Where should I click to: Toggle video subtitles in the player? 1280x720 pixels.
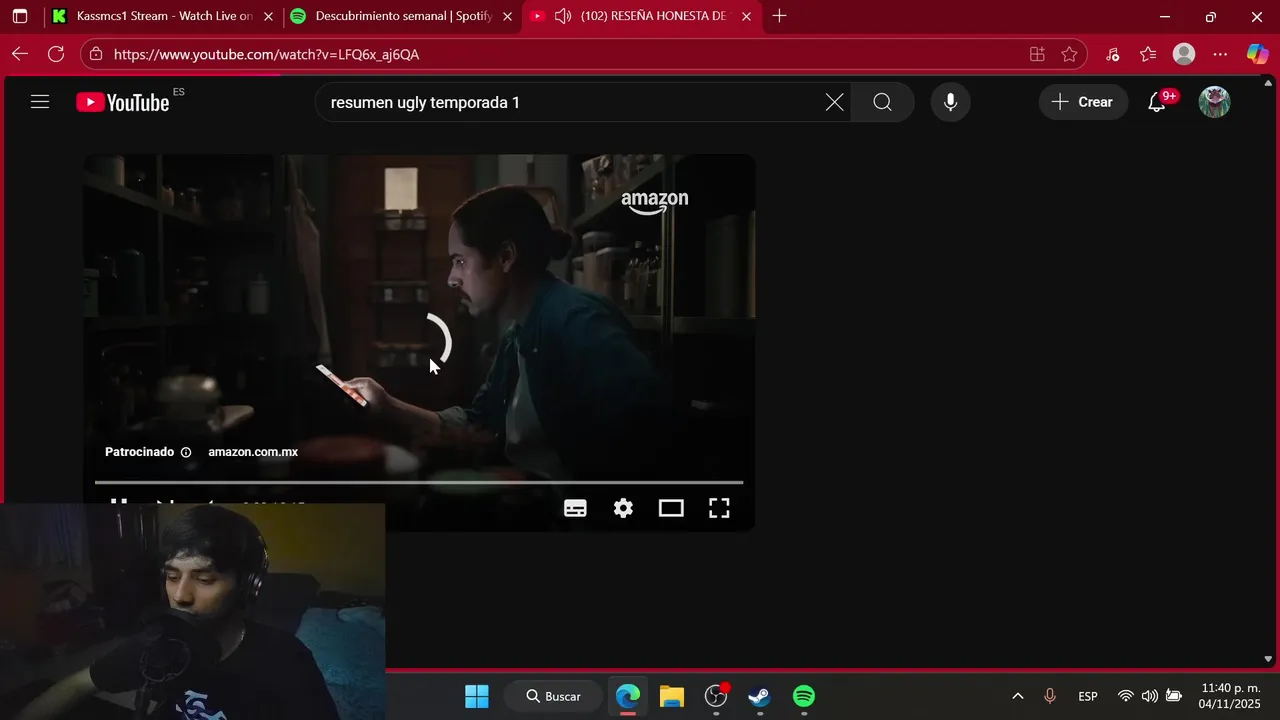[x=575, y=508]
